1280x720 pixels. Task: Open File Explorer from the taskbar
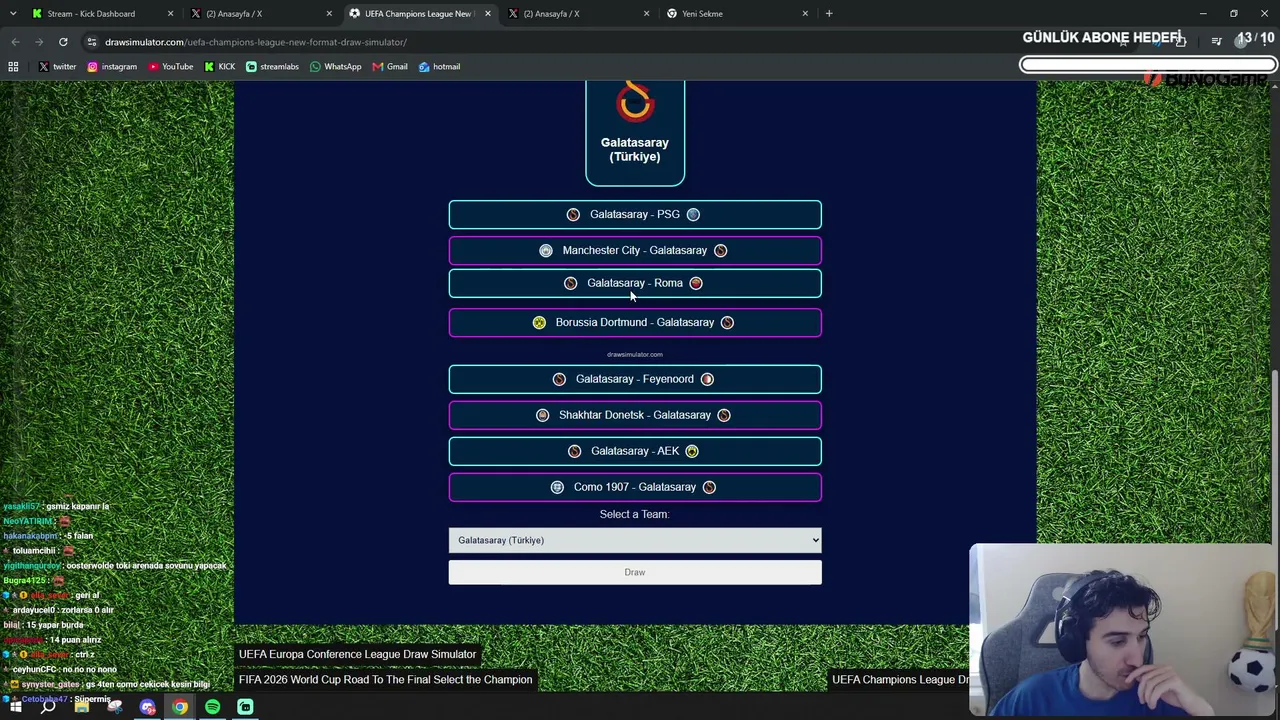tap(82, 707)
